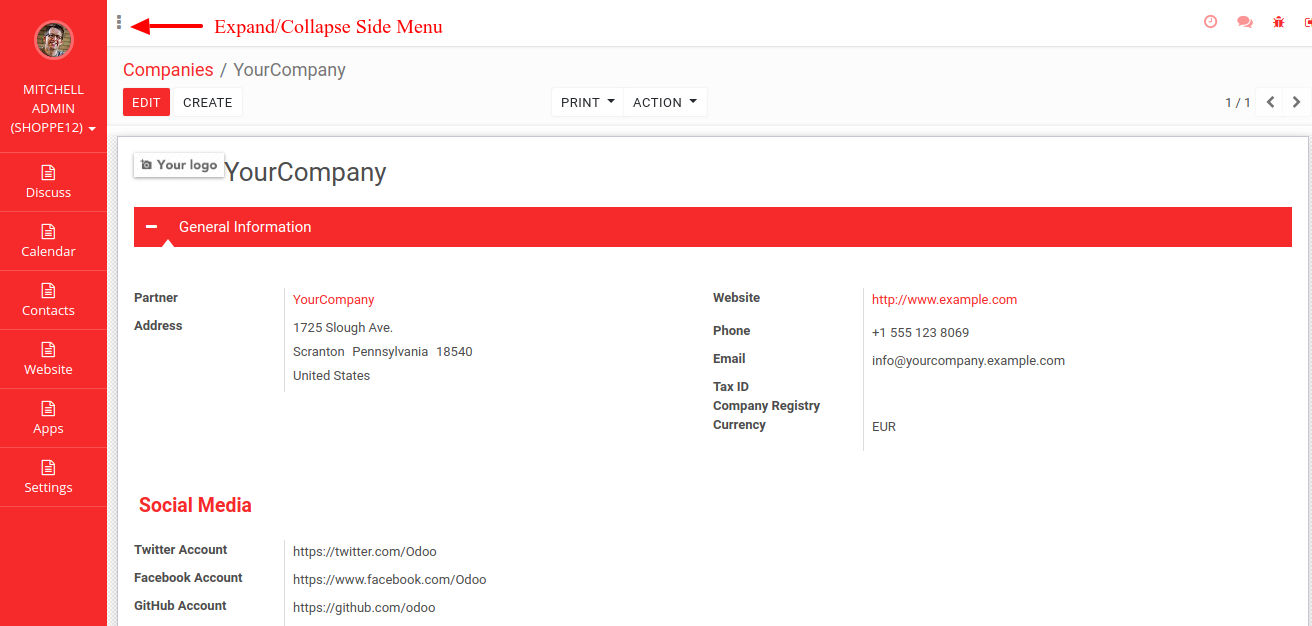The height and width of the screenshot is (626, 1312).
Task: Go back to Companies breadcrumb
Action: (x=168, y=70)
